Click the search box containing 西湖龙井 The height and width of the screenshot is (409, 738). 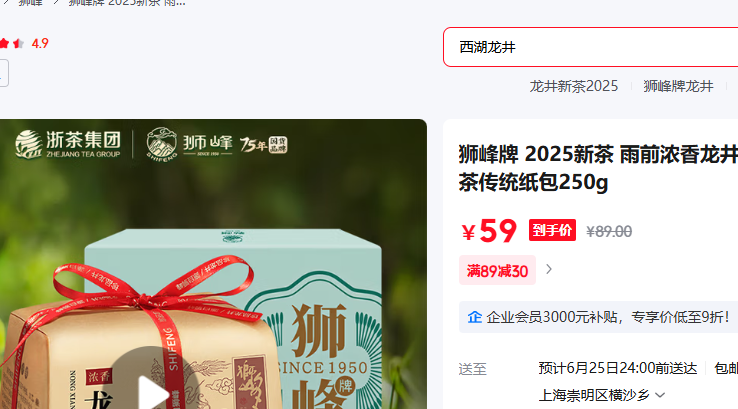click(x=591, y=47)
